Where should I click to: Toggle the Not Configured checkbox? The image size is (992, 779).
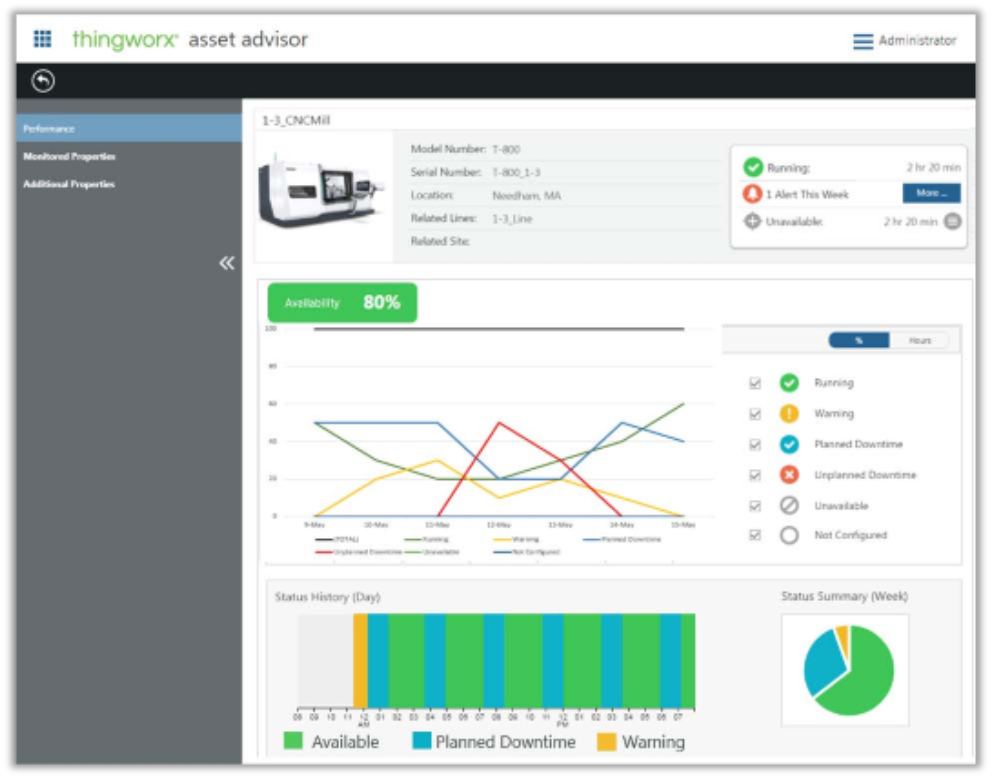click(x=755, y=536)
